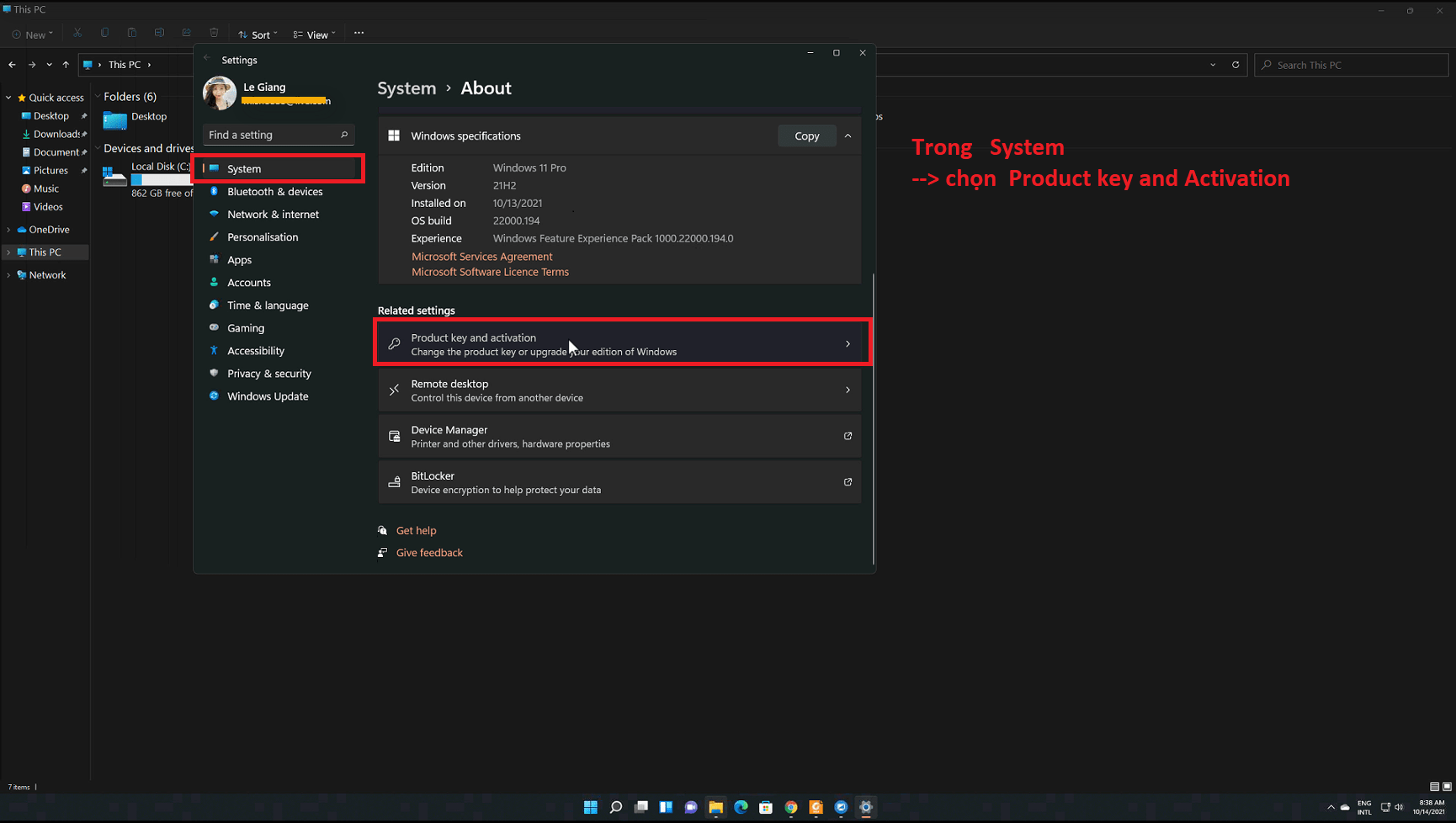Select the Cut icon in Explorer toolbar

pos(77,33)
